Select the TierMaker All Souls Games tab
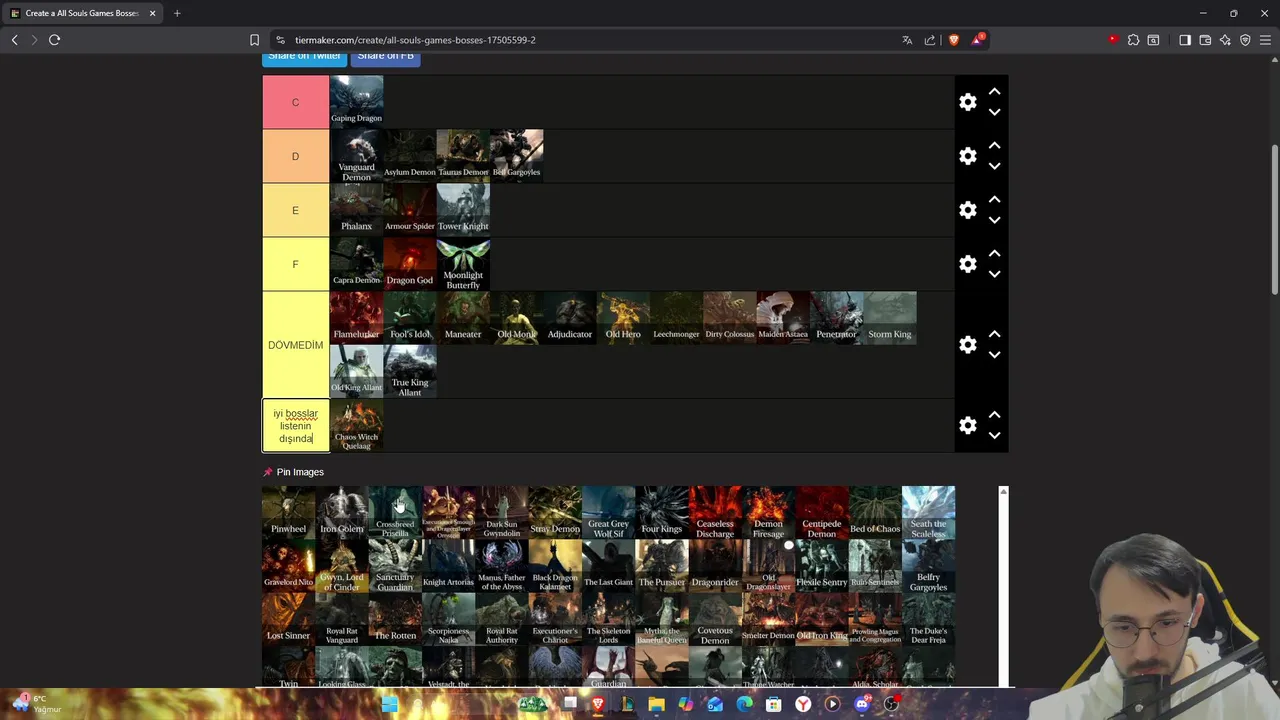This screenshot has height=720, width=1280. coord(83,13)
